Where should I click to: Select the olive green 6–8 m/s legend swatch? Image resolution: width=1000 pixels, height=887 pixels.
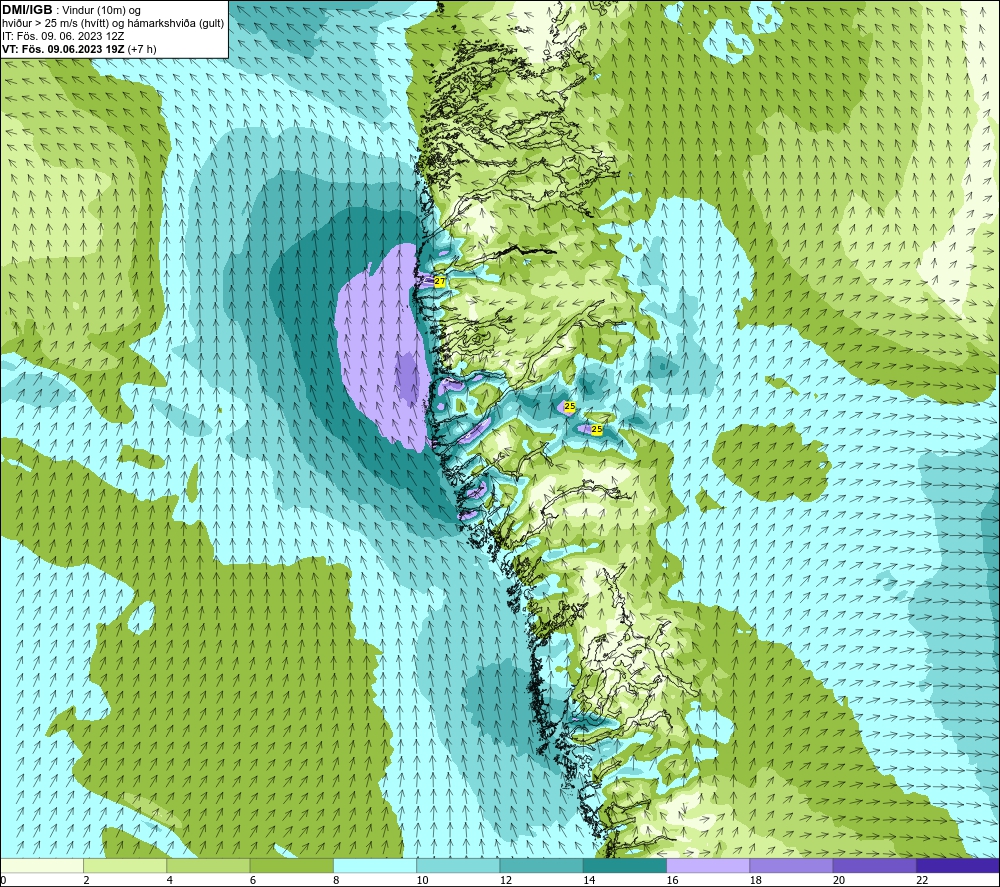(x=291, y=865)
